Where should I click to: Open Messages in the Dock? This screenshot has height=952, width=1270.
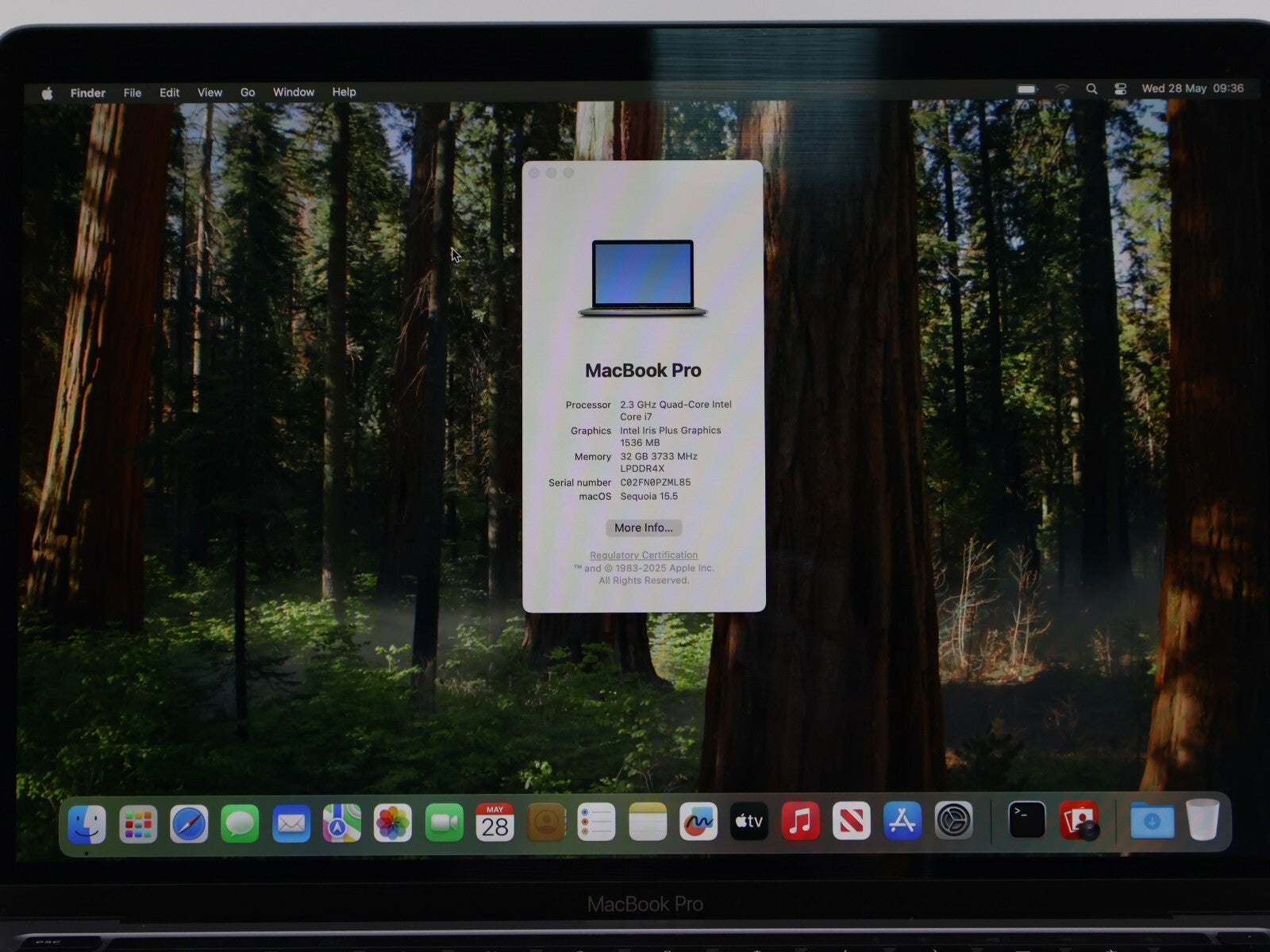tap(240, 823)
